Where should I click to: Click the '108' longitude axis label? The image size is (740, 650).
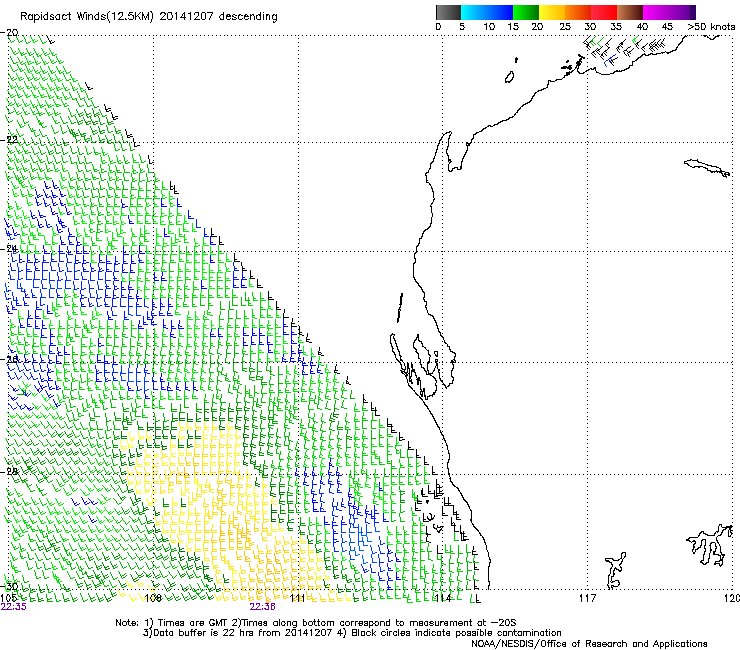point(153,599)
